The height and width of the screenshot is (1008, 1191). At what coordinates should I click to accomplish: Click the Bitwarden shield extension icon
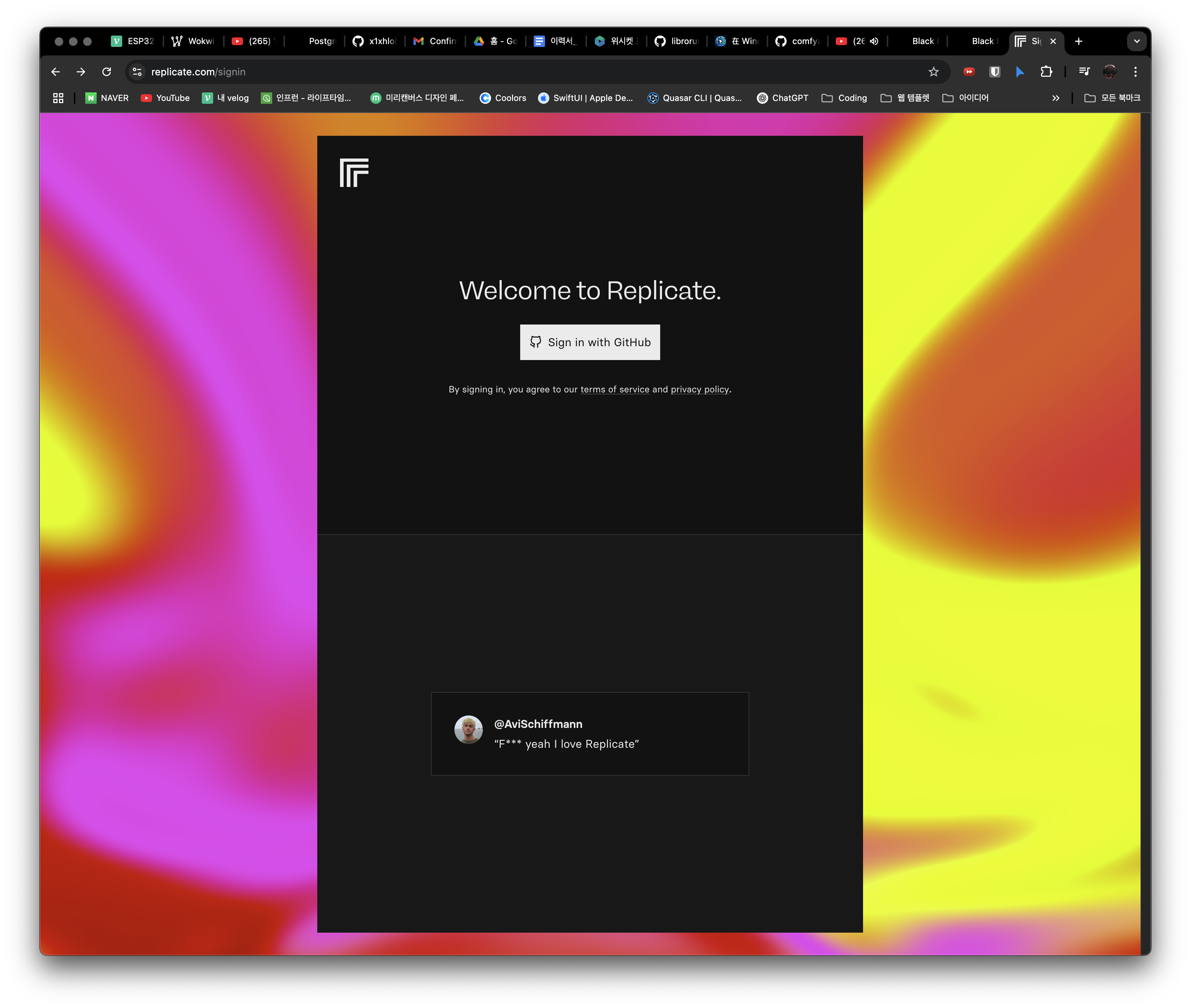pyautogui.click(x=995, y=72)
